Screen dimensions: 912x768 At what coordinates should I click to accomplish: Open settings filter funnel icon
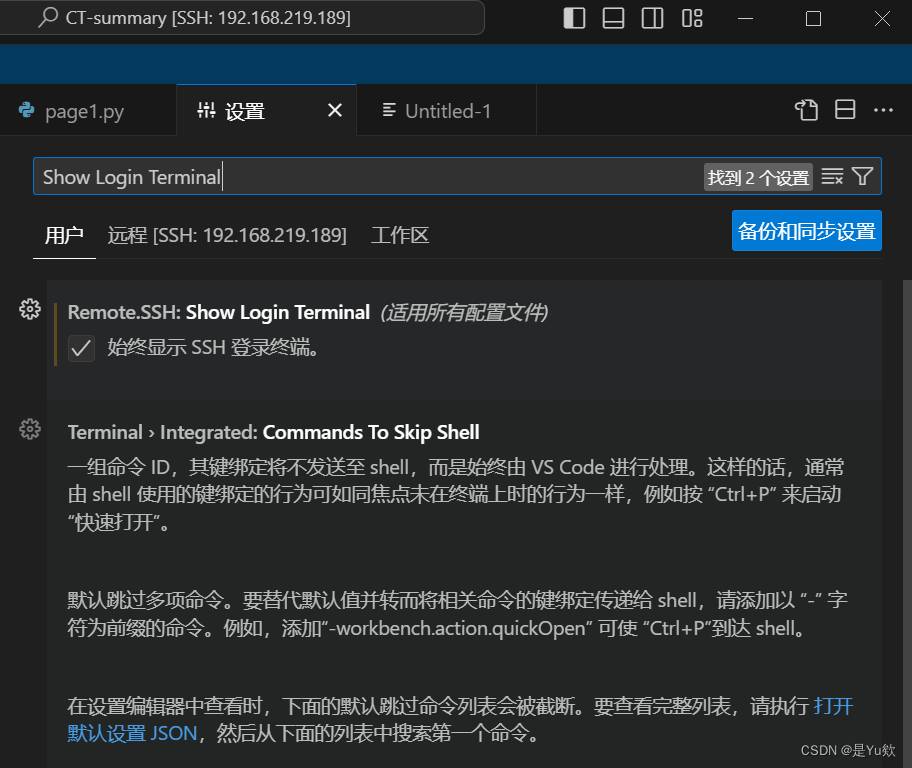click(x=862, y=176)
